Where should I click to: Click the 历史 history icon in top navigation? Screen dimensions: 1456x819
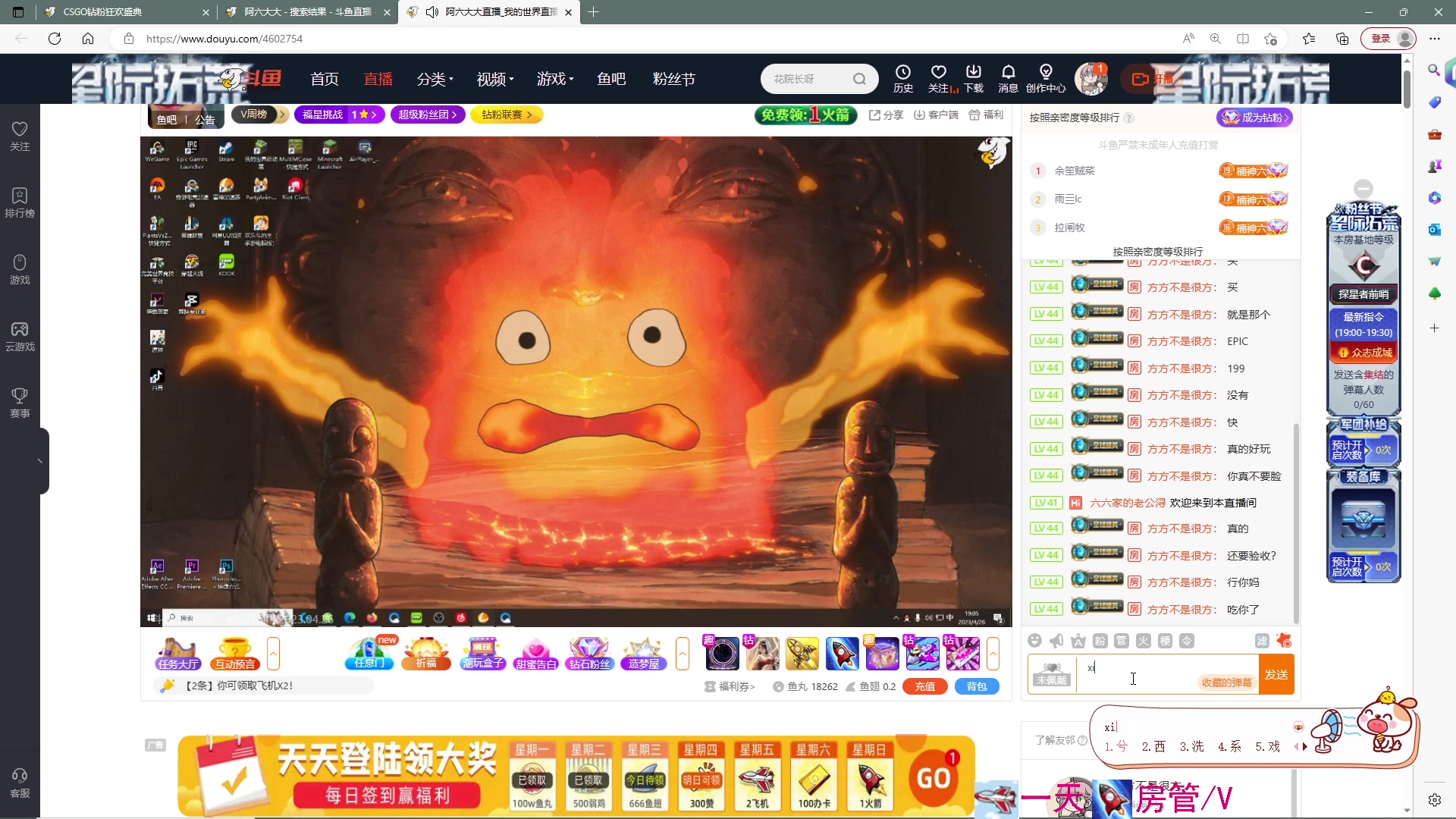(x=903, y=78)
